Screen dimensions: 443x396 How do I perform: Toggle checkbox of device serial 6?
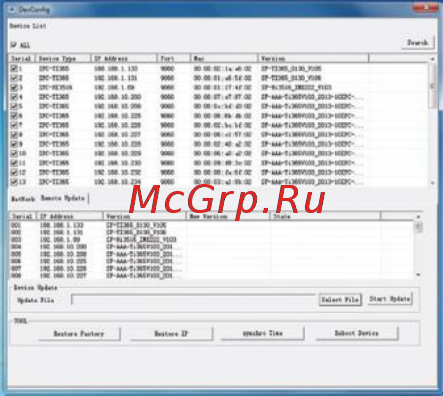[x=14, y=116]
